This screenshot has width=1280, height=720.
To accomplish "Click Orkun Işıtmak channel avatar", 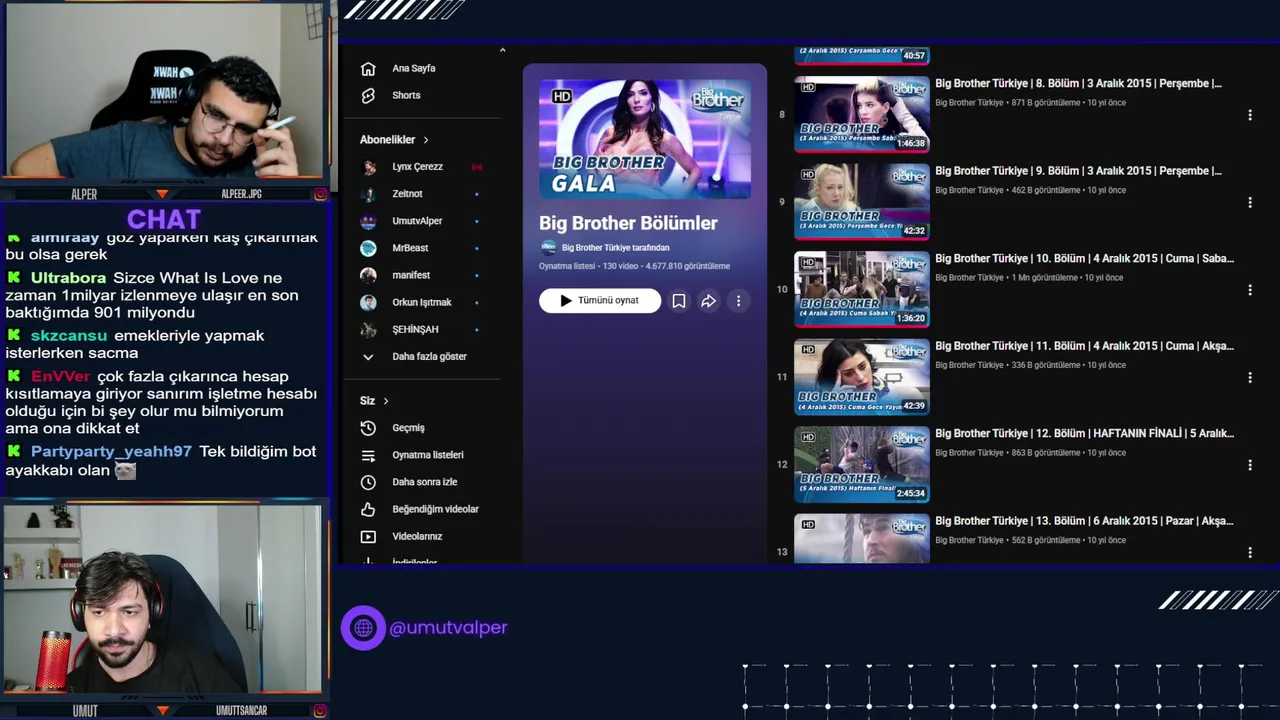I will pos(368,302).
